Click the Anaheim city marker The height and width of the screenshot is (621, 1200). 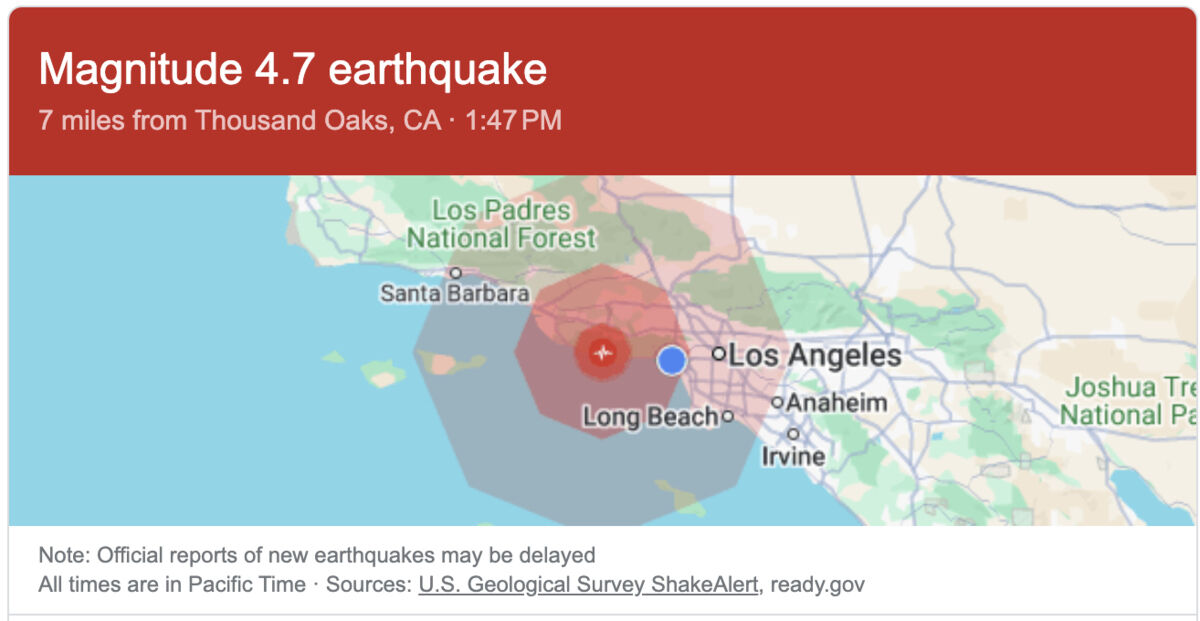click(x=777, y=403)
